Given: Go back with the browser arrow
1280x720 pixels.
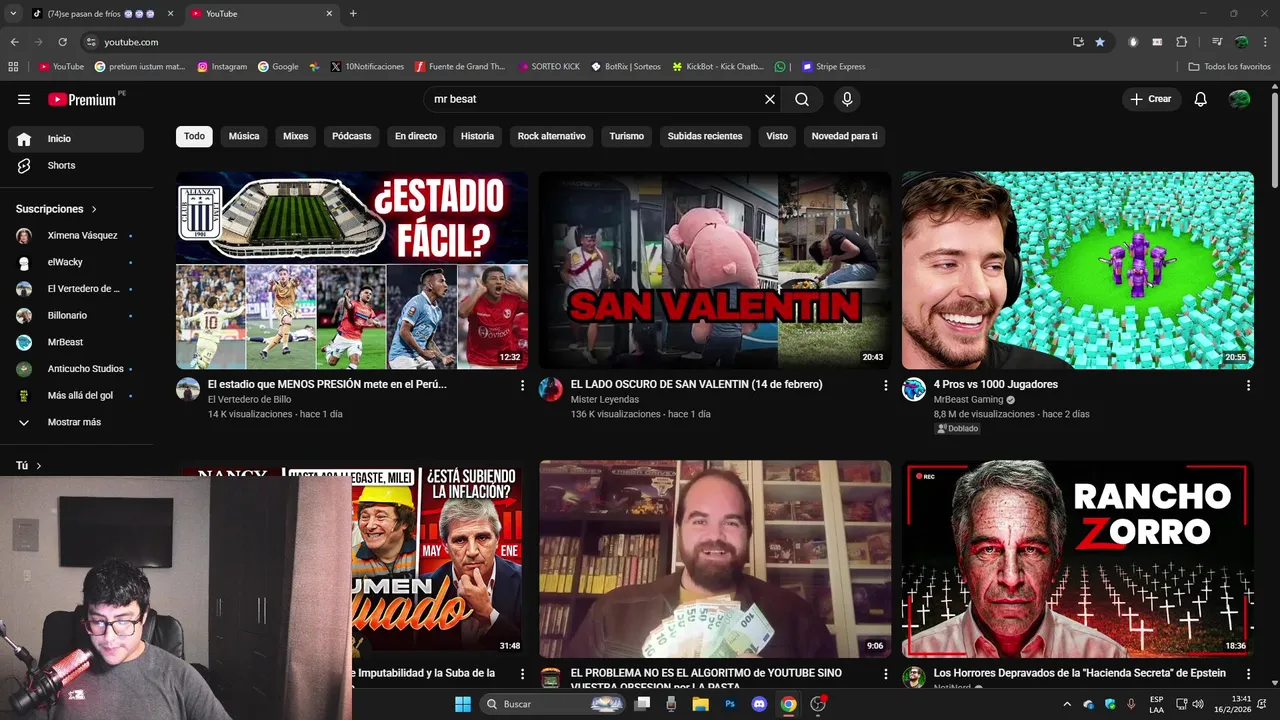Looking at the screenshot, I should tap(14, 42).
